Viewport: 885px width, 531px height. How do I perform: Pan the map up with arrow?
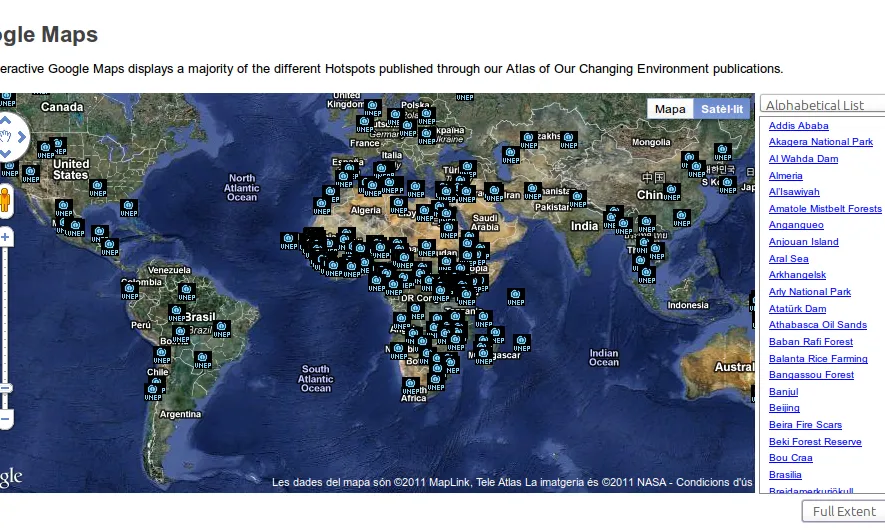5,120
